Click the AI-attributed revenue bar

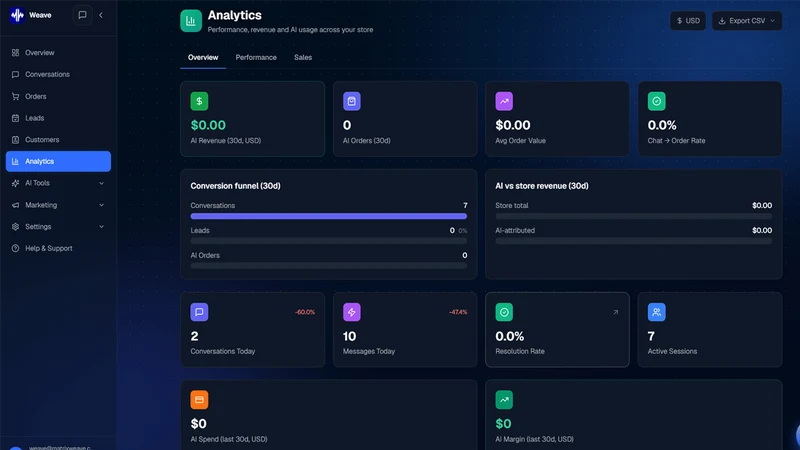pos(633,241)
